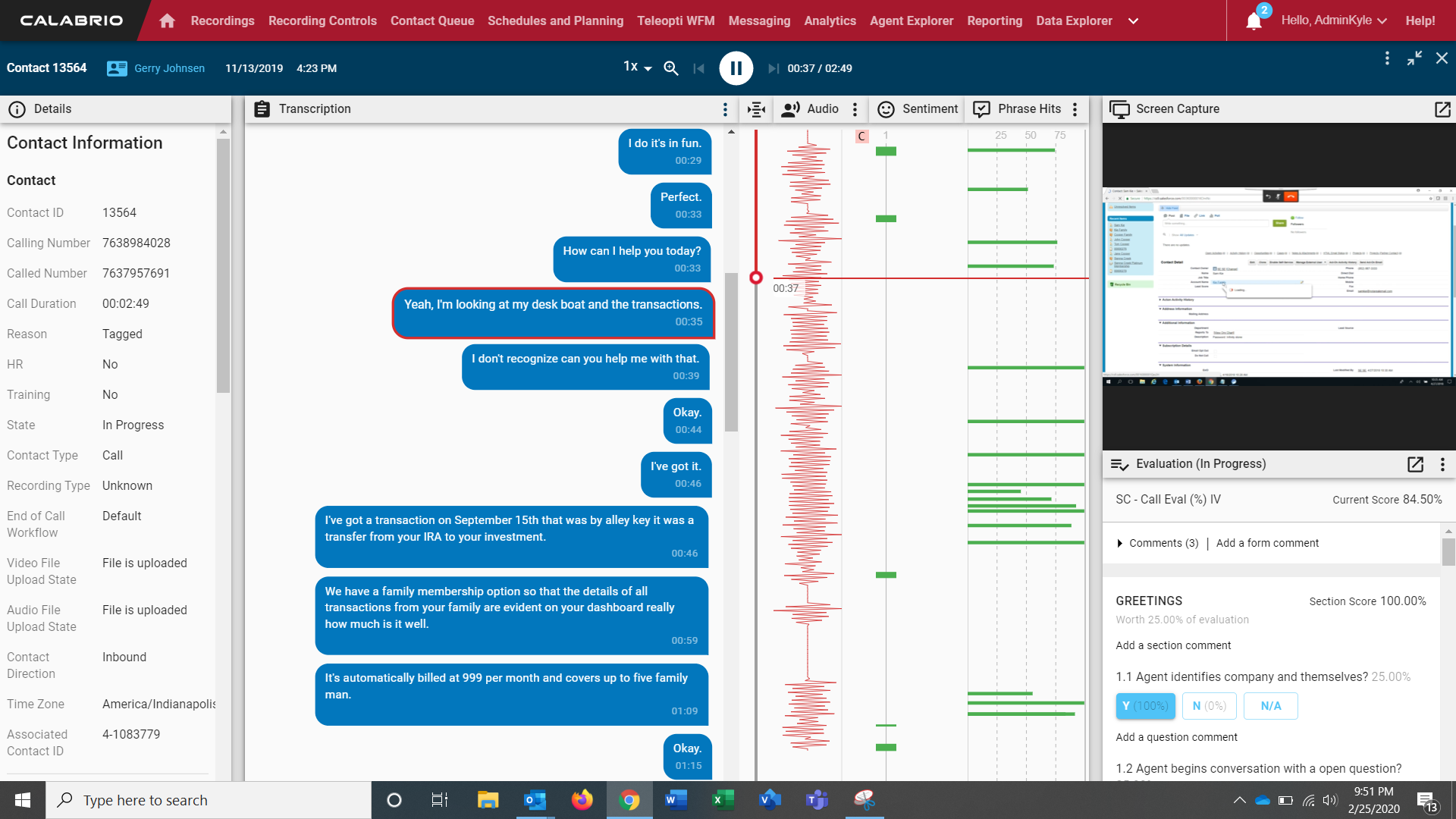The width and height of the screenshot is (1456, 819).
Task: Click Add a section comment
Action: 1173,645
